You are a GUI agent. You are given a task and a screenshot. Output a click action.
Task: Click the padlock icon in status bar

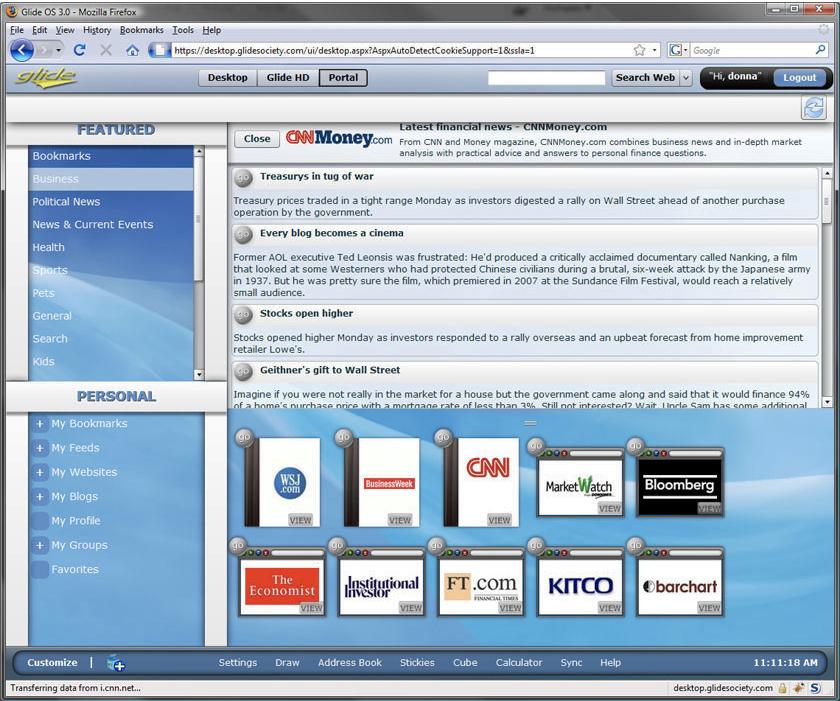[783, 688]
